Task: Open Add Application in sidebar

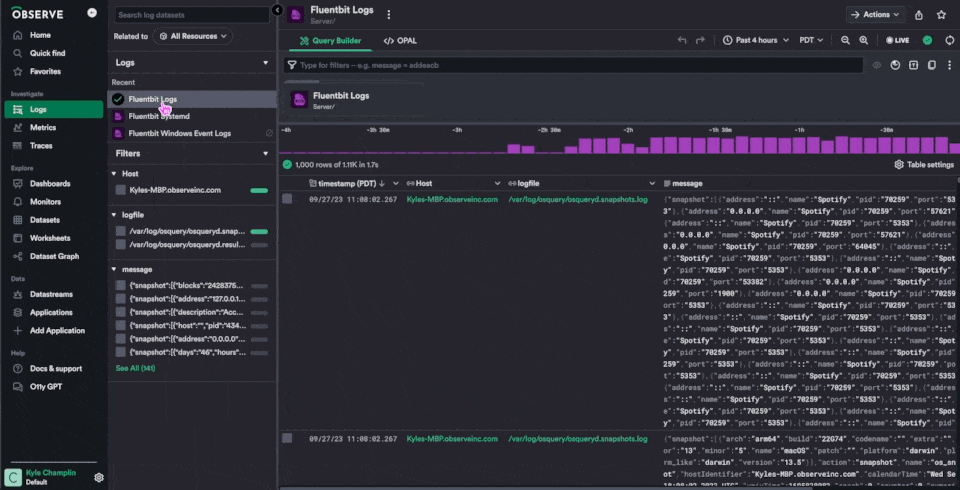Action: 58,331
